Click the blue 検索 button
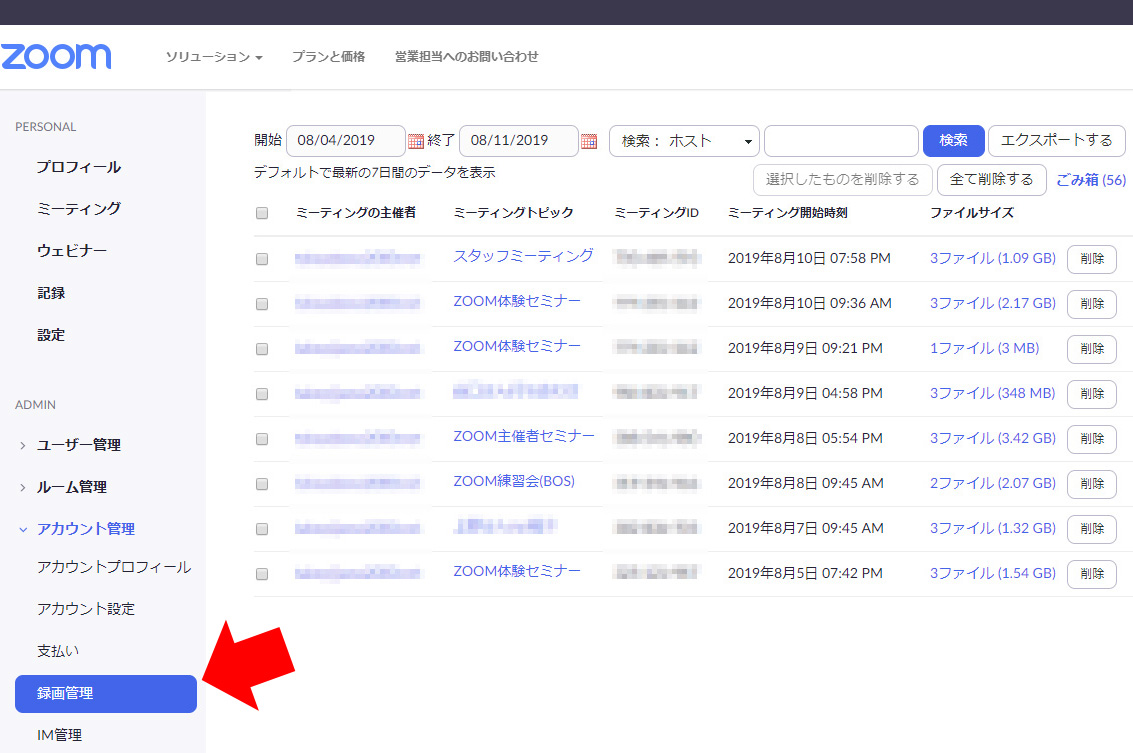Viewport: 1133px width, 753px height. (953, 141)
